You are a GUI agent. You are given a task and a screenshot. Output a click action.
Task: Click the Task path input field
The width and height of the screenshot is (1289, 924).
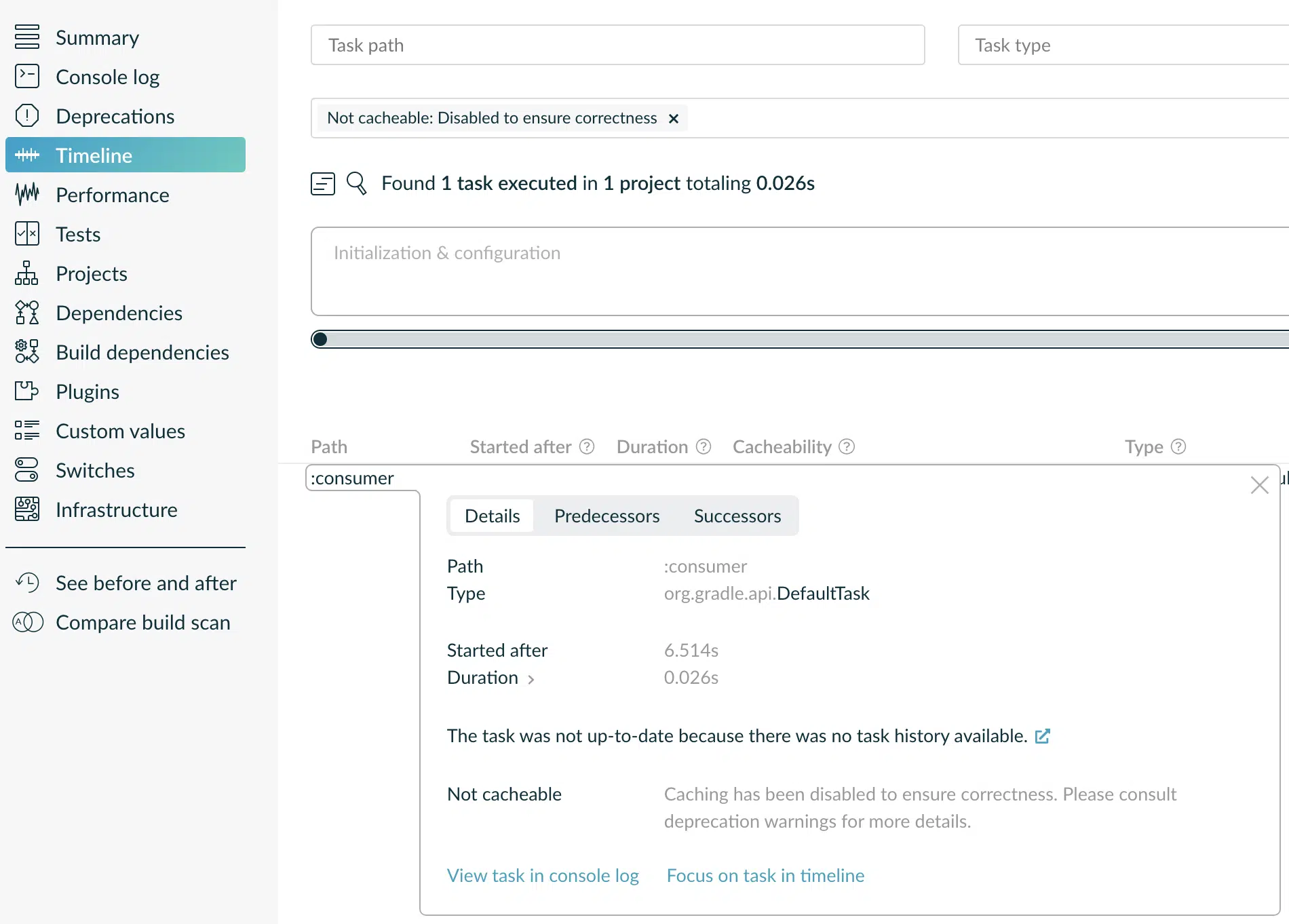pos(617,45)
